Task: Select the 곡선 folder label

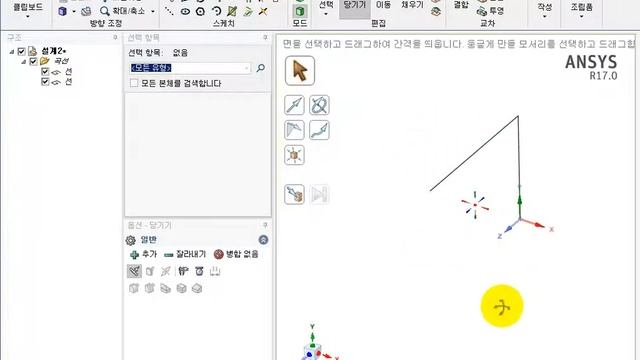Action: 61,62
